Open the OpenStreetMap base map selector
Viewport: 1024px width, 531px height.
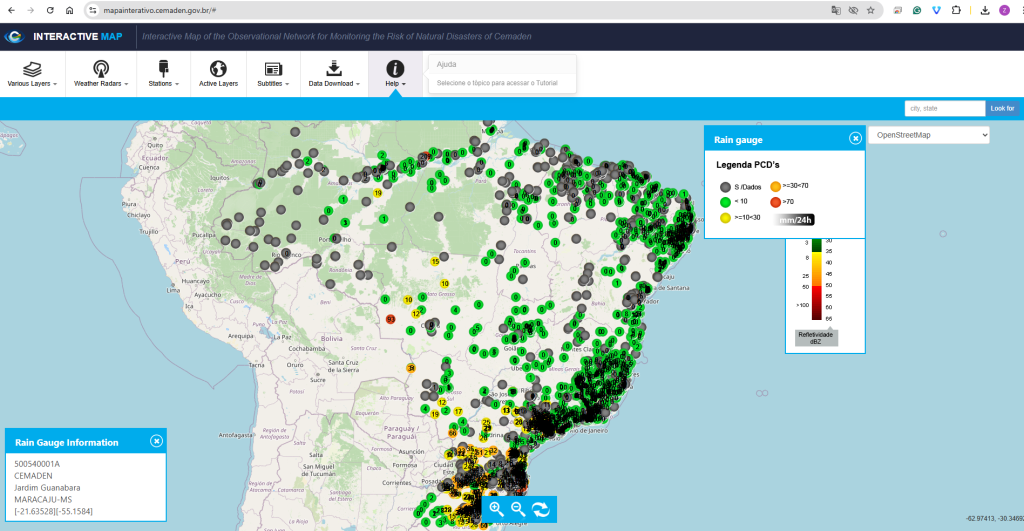coord(929,134)
